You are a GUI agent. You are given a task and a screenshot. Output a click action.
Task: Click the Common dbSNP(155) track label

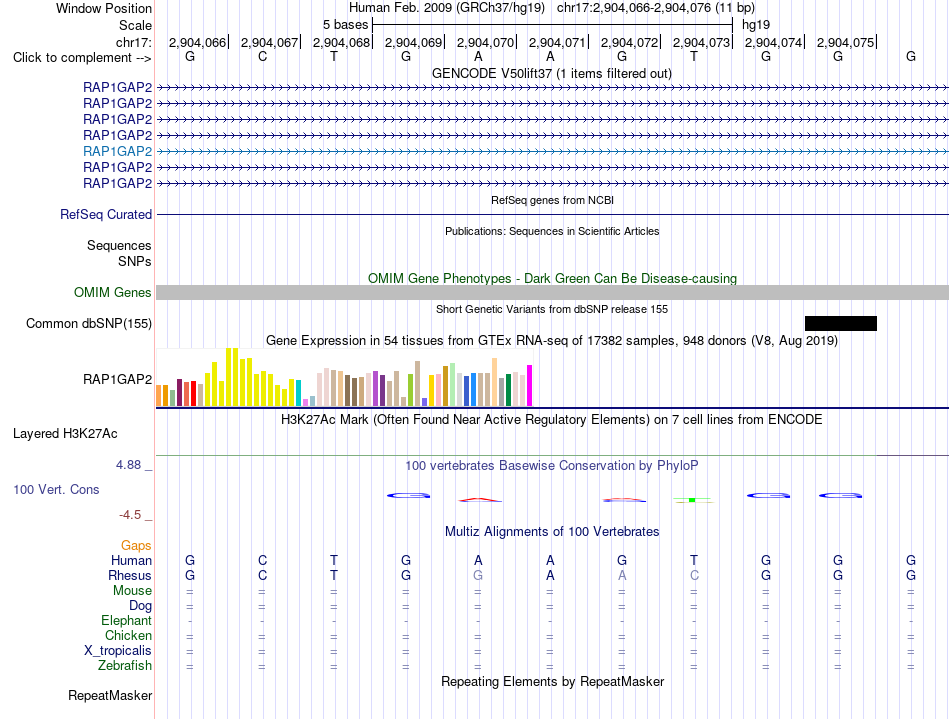tap(89, 323)
